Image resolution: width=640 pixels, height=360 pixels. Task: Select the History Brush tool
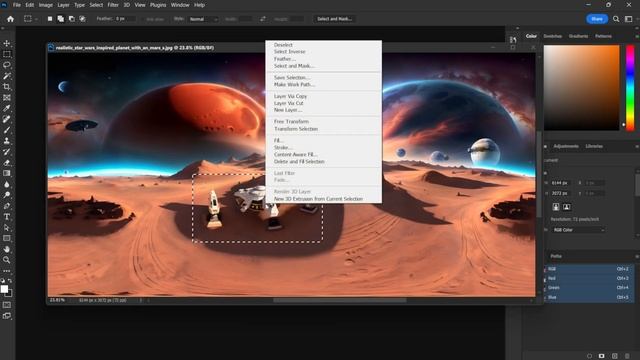(7, 151)
